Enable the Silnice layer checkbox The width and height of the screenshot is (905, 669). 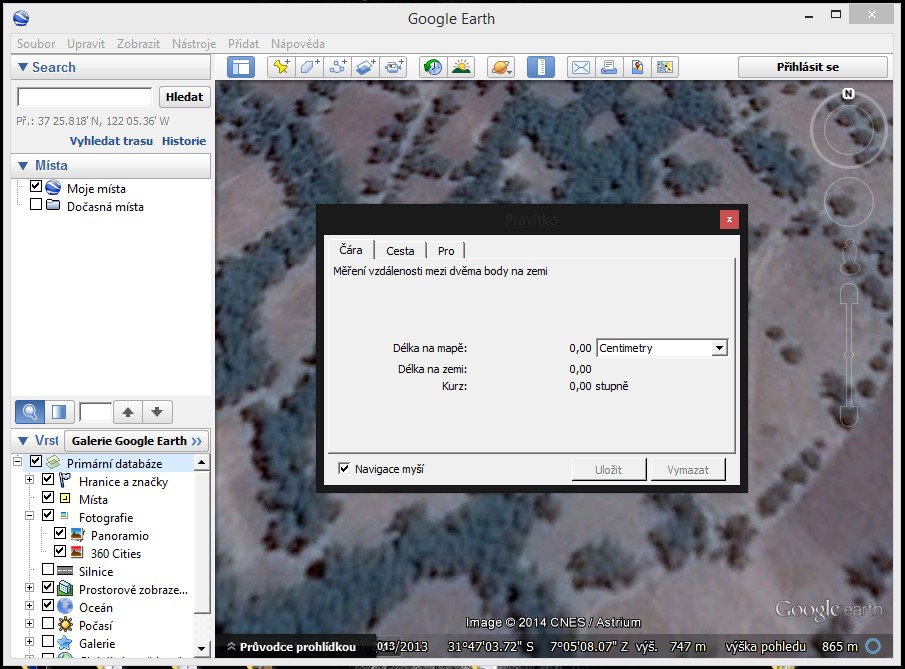48,570
